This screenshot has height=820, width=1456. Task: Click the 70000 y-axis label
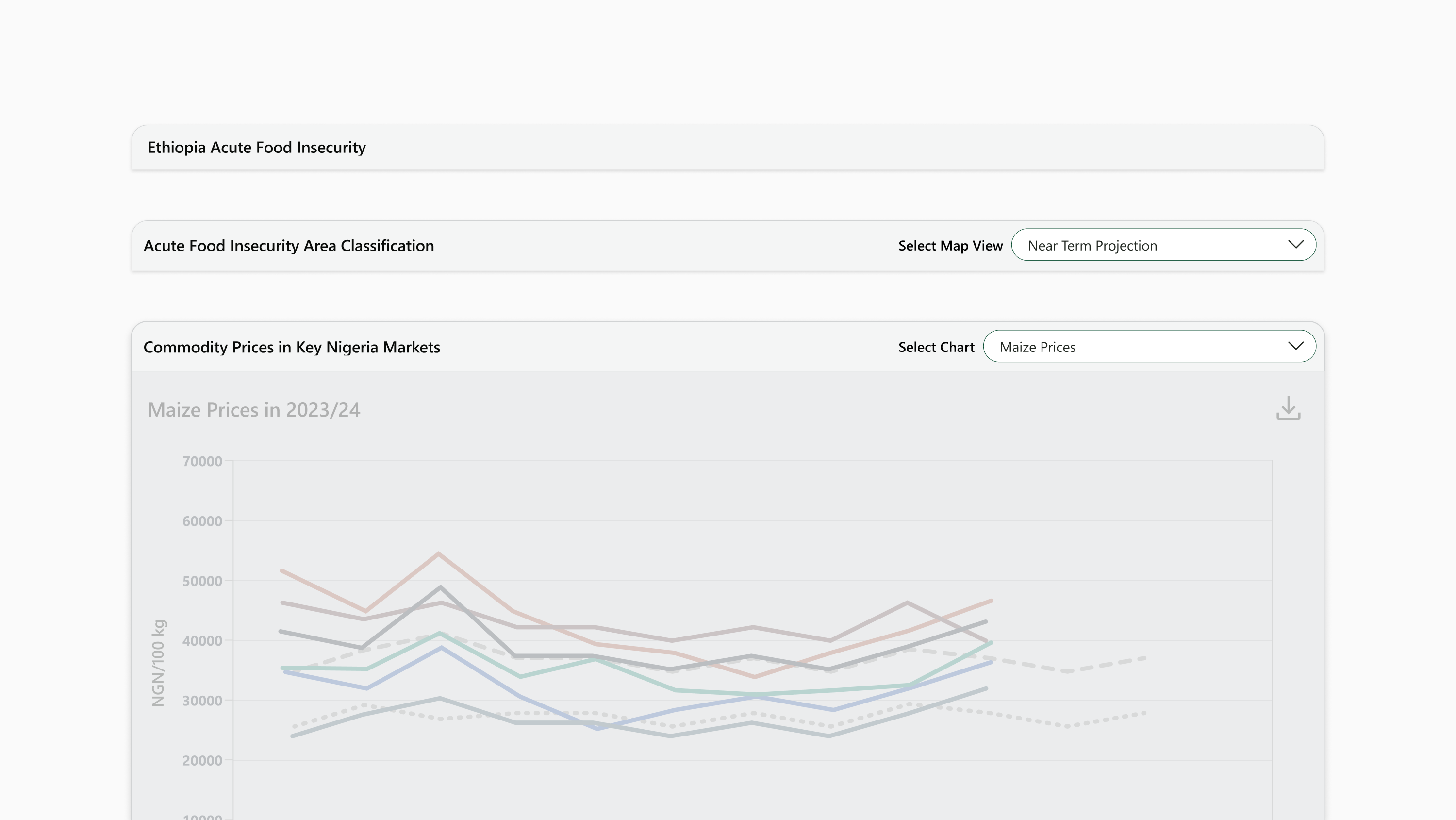[202, 461]
